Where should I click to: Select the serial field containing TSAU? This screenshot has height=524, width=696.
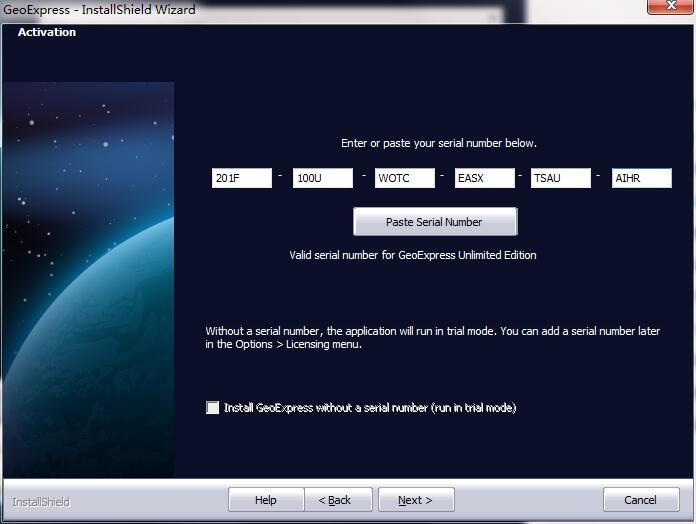pos(561,178)
